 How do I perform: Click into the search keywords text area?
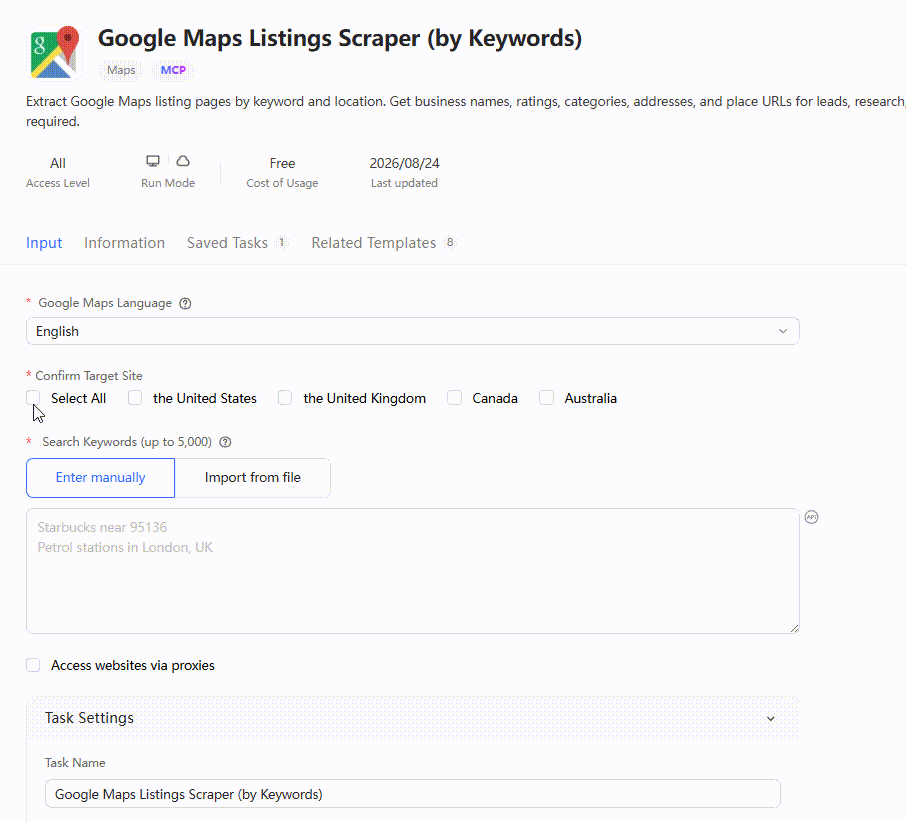tap(413, 571)
